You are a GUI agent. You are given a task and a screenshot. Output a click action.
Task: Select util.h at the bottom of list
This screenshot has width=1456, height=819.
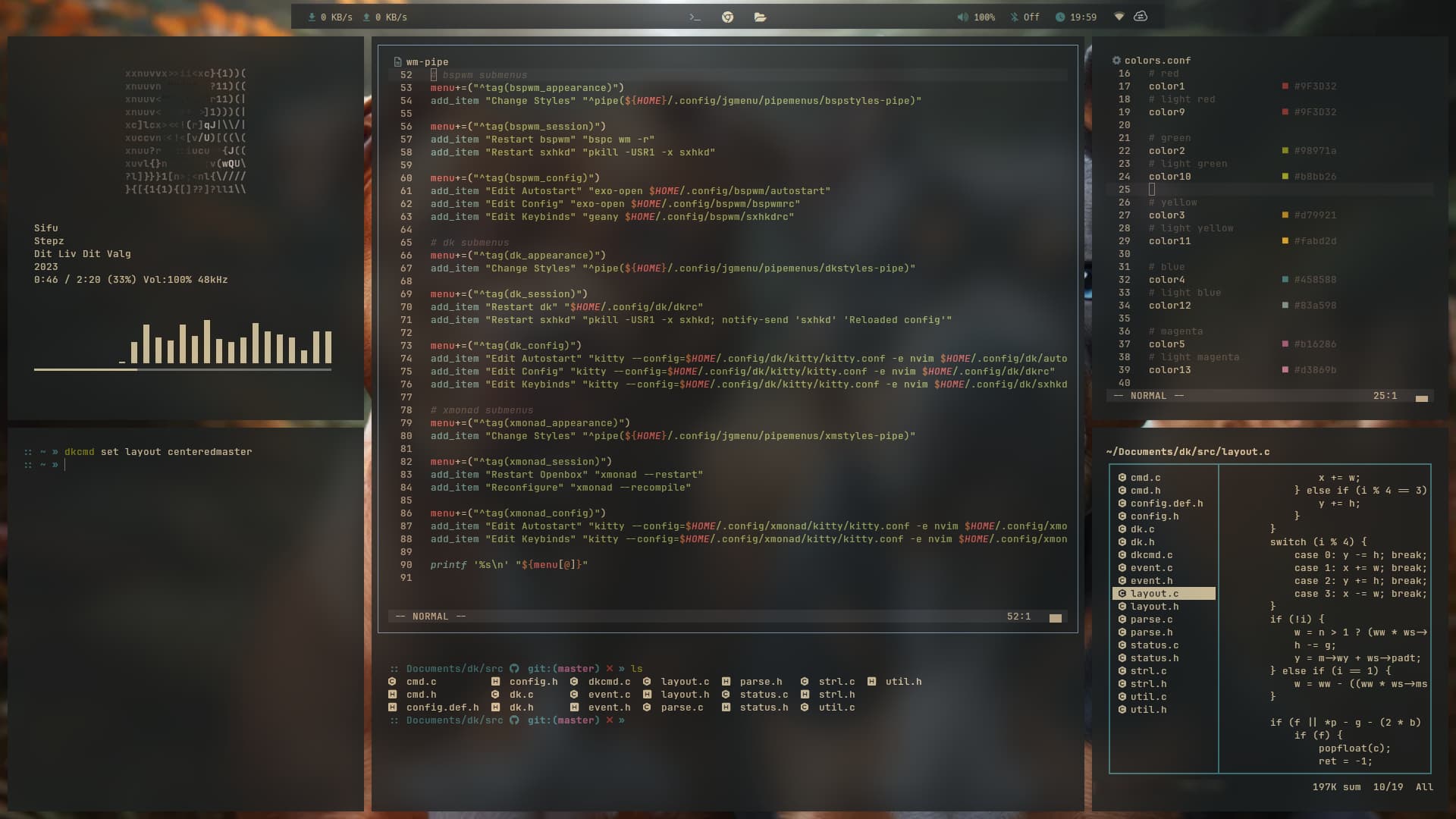point(1148,710)
